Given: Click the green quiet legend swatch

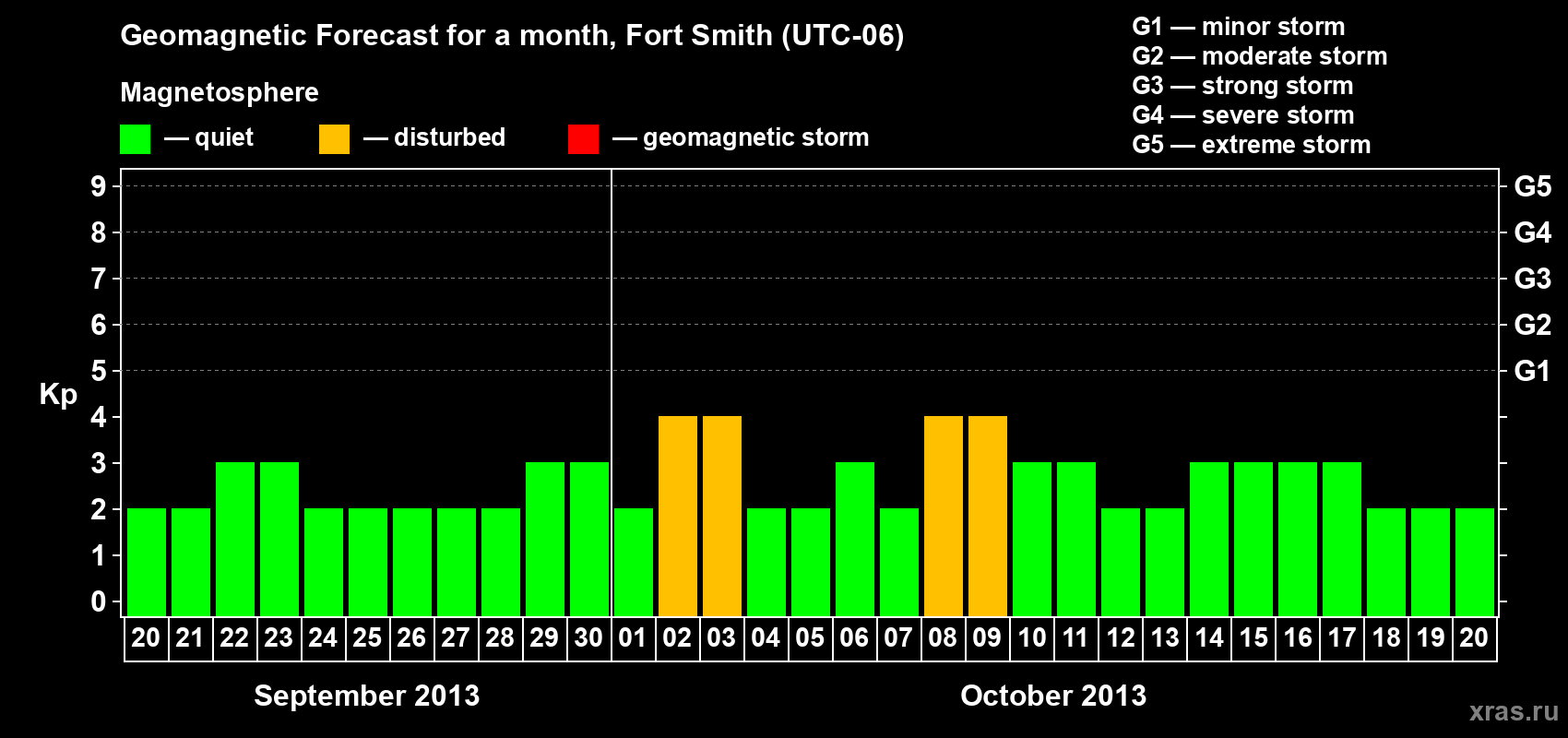Looking at the screenshot, I should (135, 139).
